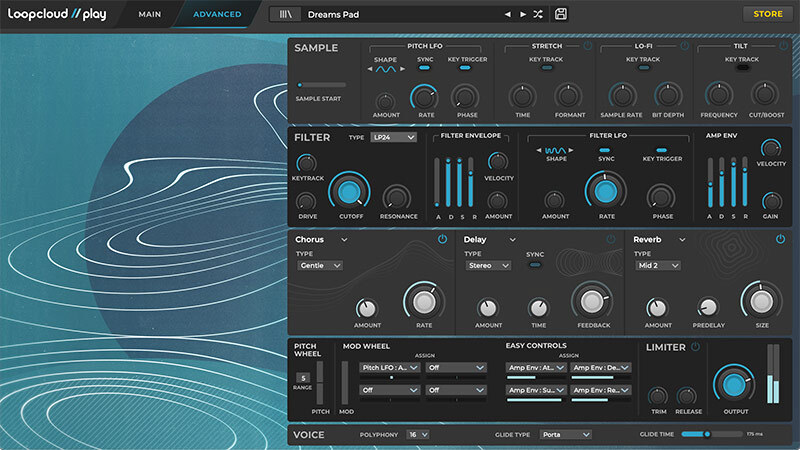Save the preset with the floppy disk icon
Screen dimensions: 800x450
click(x=561, y=14)
